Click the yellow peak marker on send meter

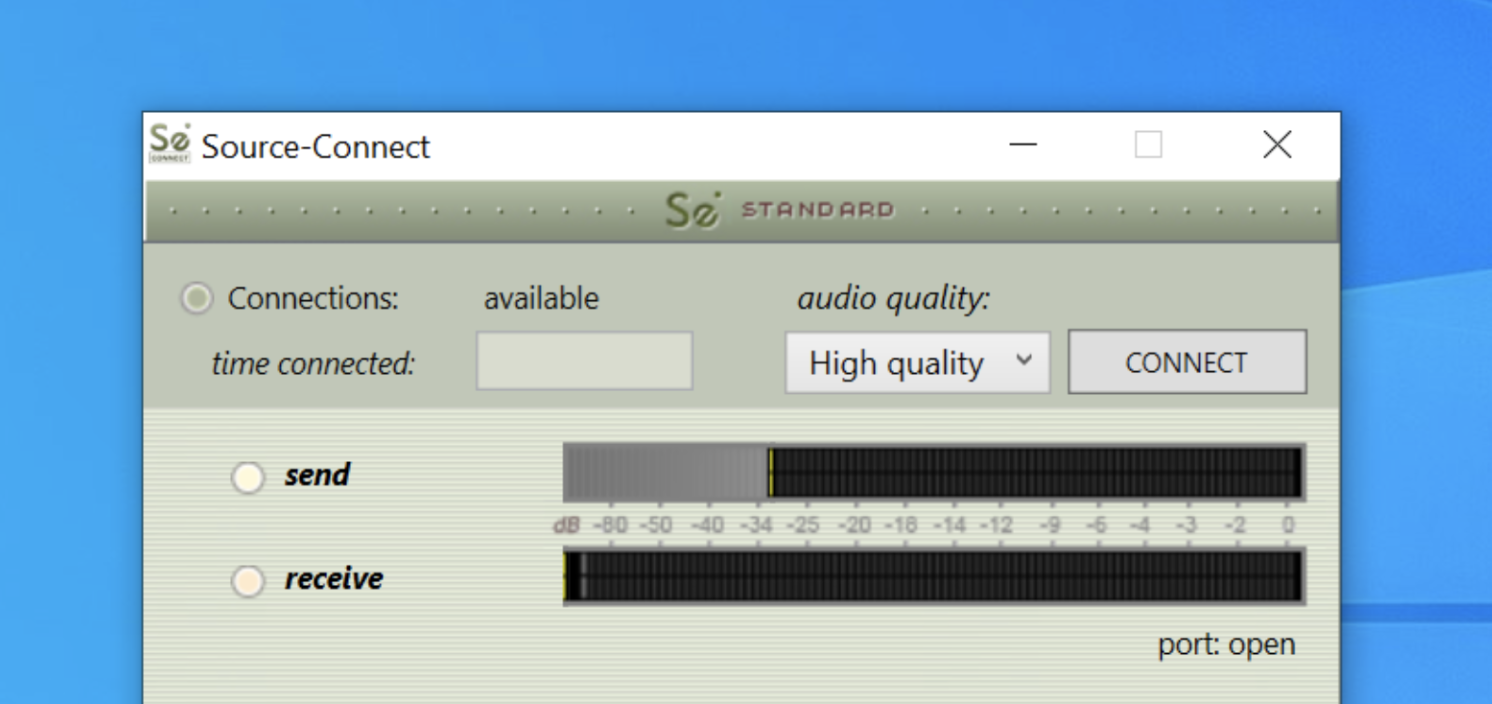tap(770, 473)
